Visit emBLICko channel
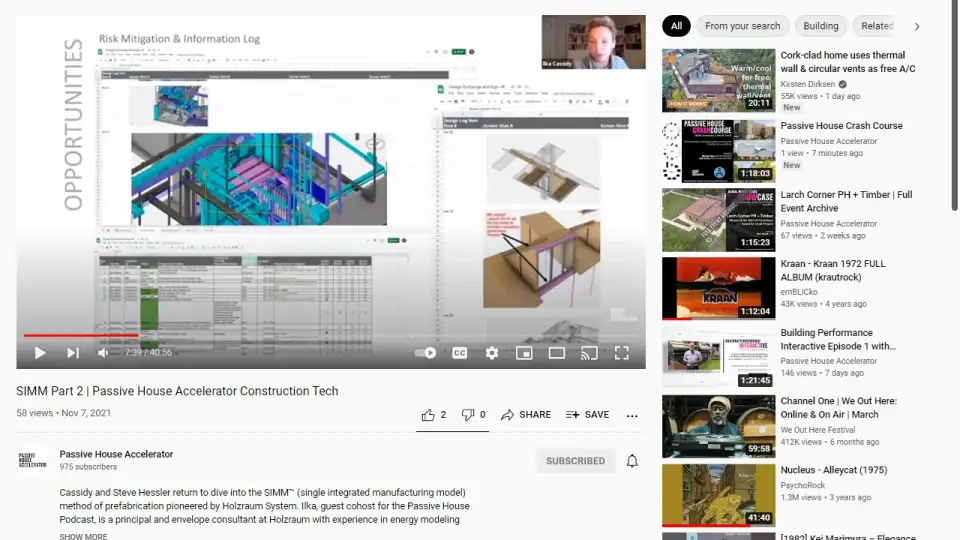 coord(798,292)
